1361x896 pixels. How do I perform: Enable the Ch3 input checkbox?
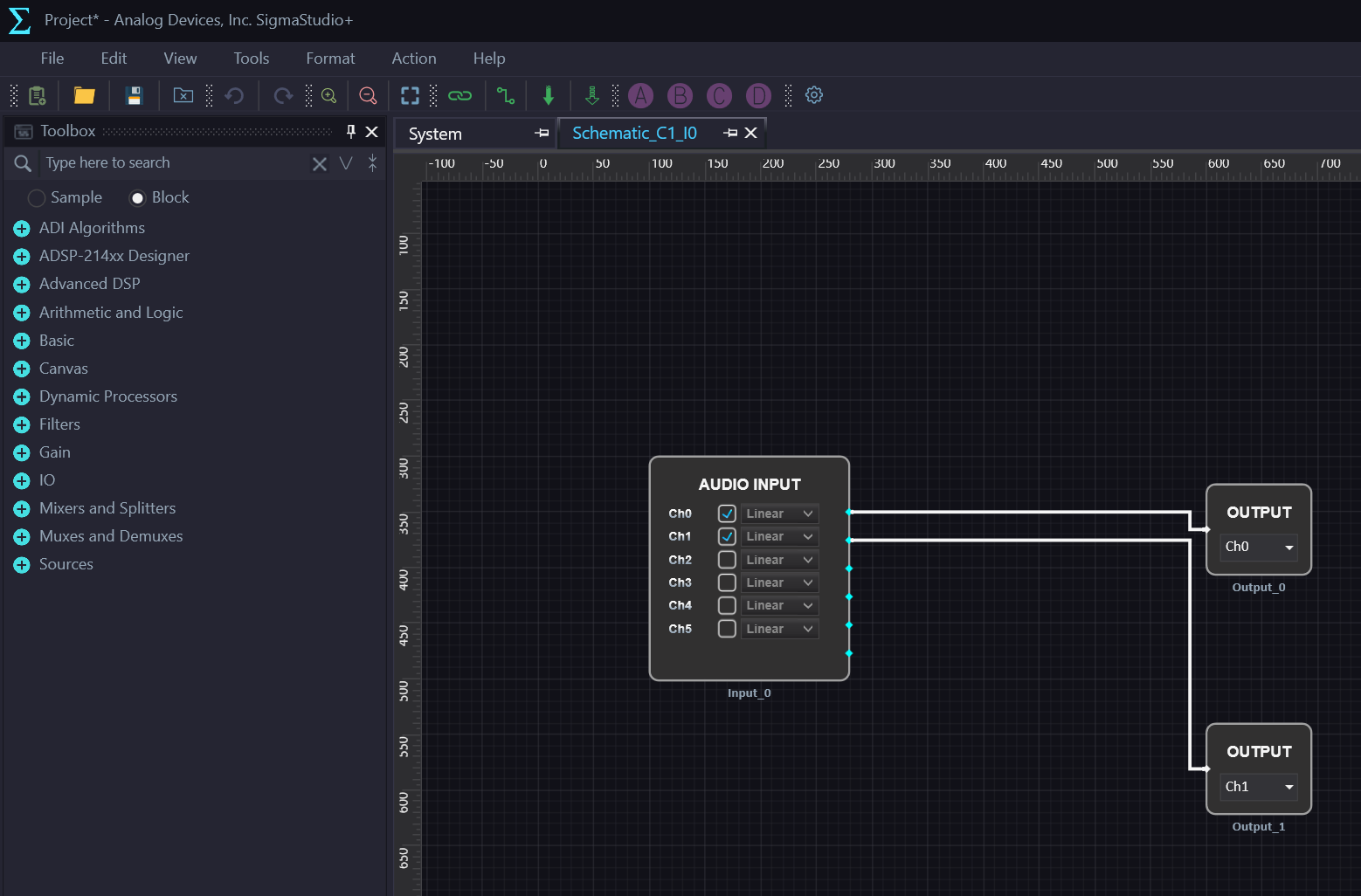click(x=727, y=582)
